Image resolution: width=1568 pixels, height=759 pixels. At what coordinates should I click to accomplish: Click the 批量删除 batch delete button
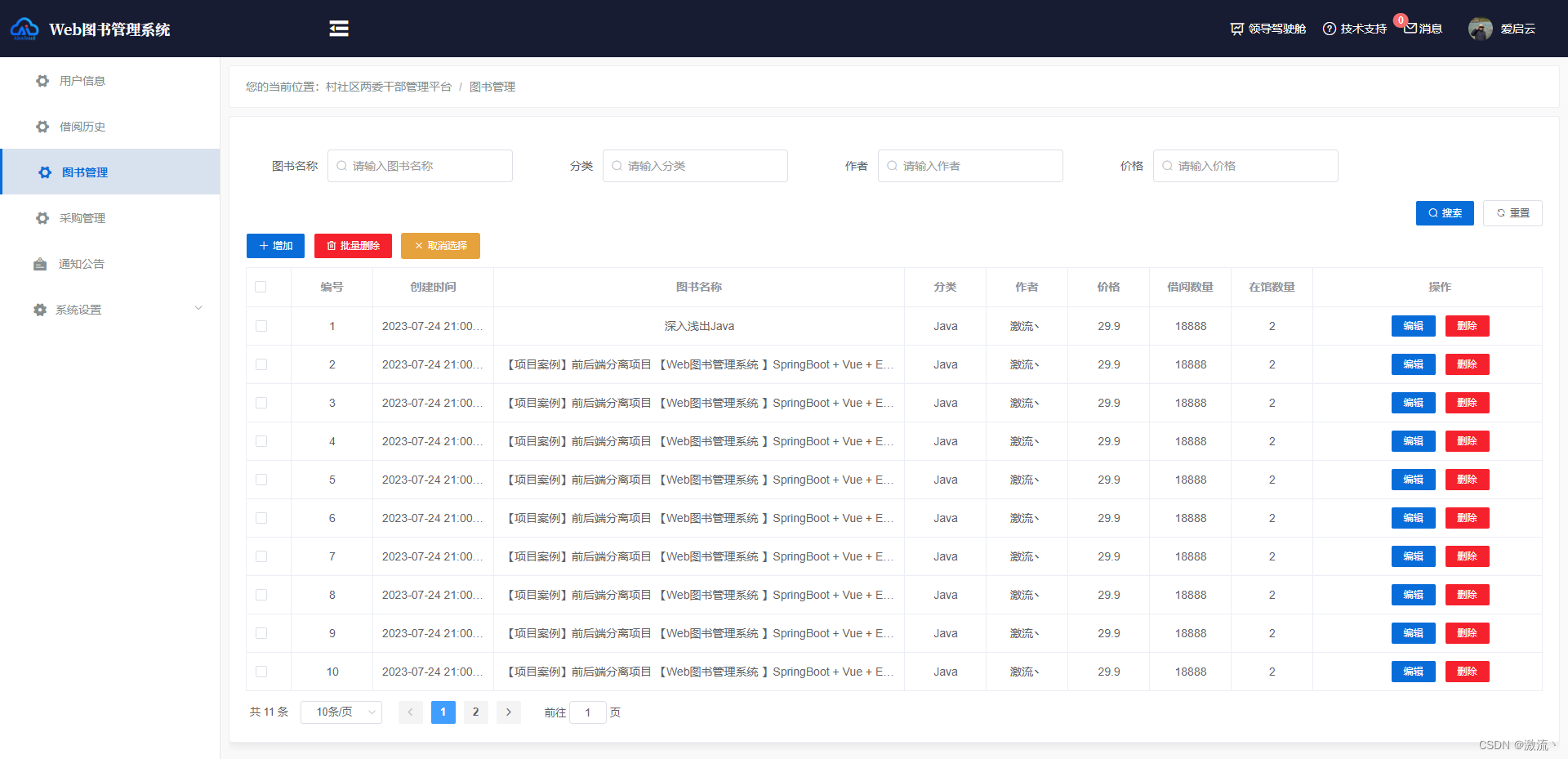[x=353, y=246]
